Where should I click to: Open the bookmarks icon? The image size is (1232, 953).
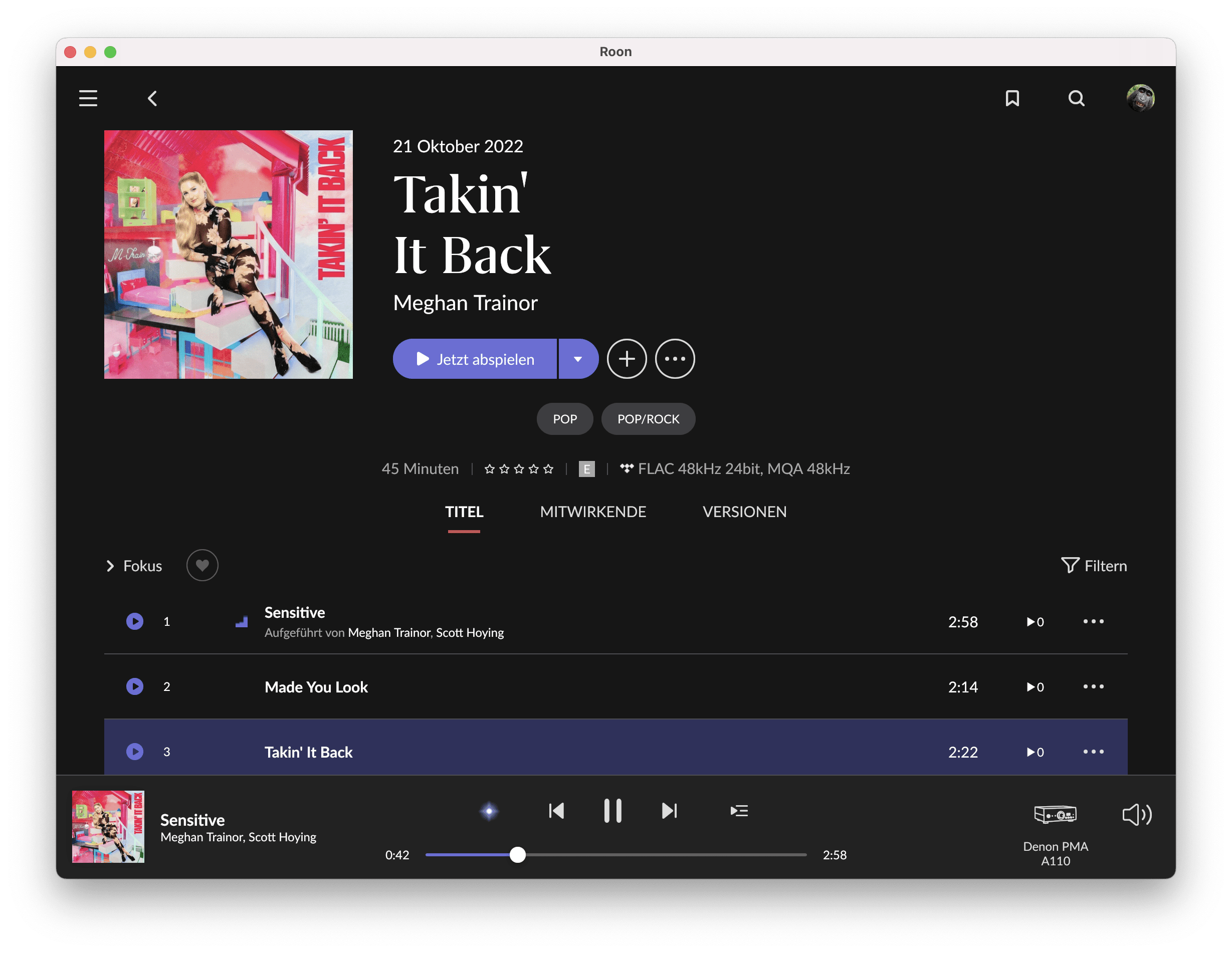tap(1012, 98)
